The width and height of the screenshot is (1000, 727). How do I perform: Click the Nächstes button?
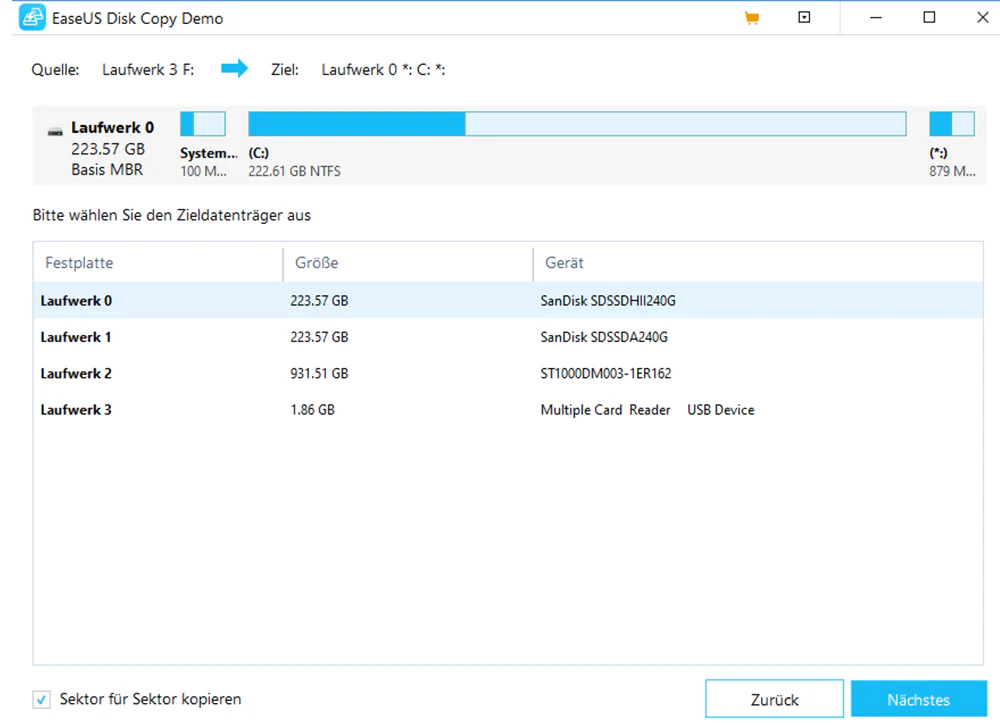click(918, 699)
